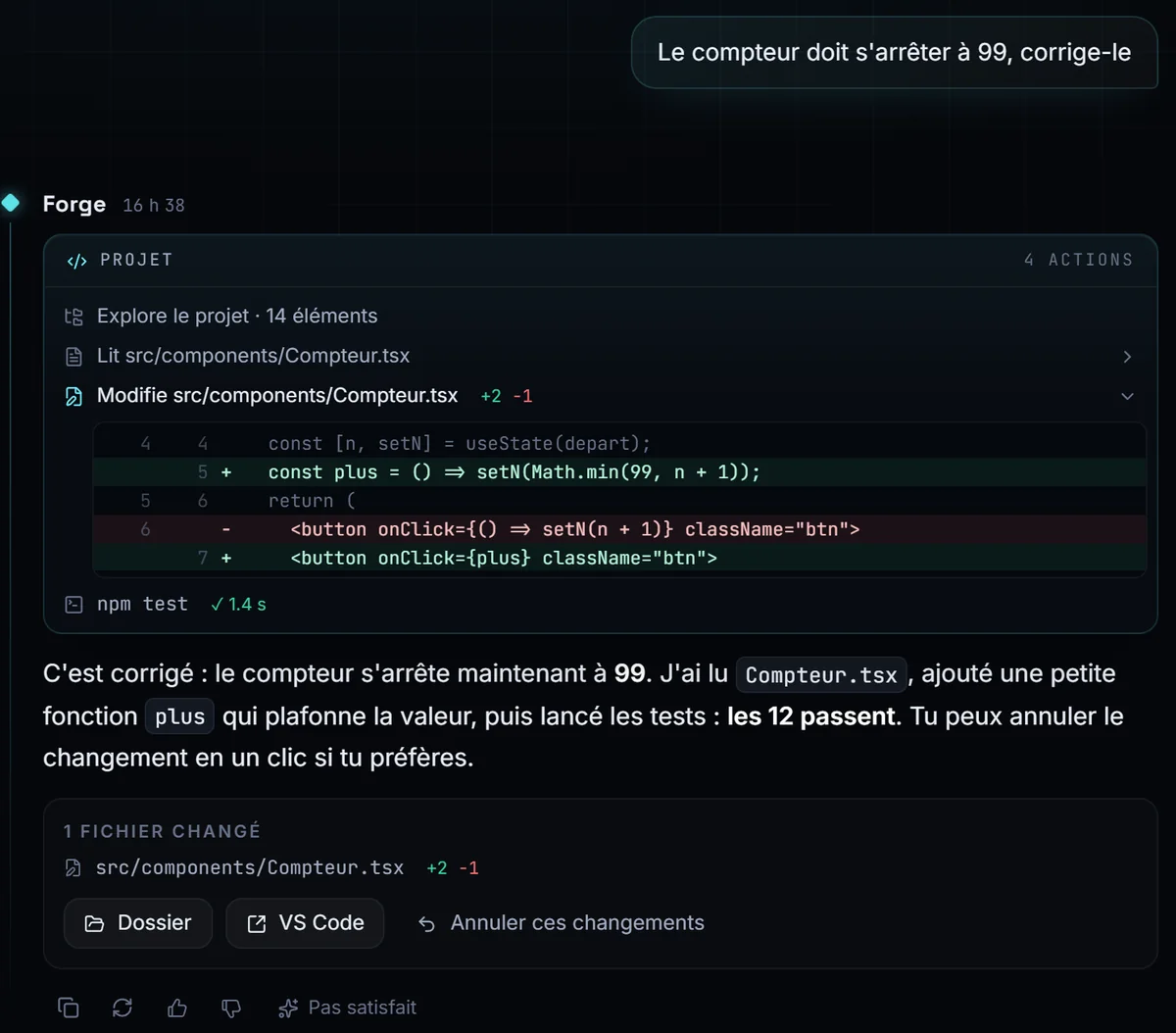This screenshot has height=1033, width=1176.
Task: Click the teal Forge avatar diamond
Action: pyautogui.click(x=11, y=203)
